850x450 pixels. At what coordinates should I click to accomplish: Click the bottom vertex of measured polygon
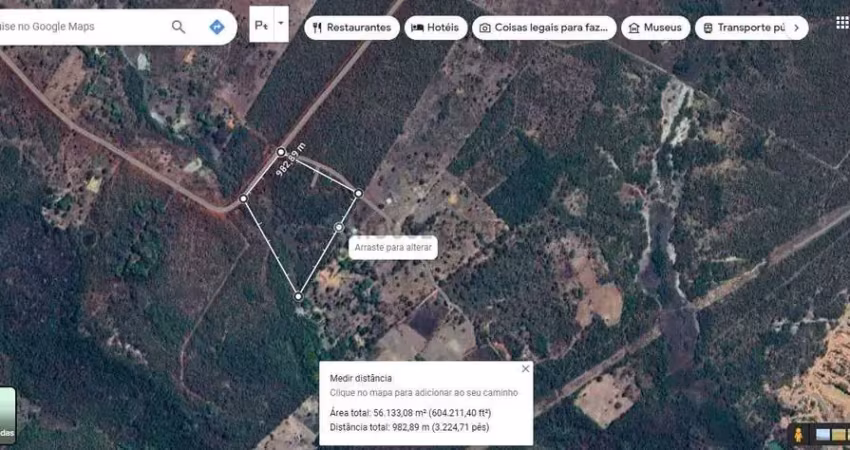[x=298, y=296]
